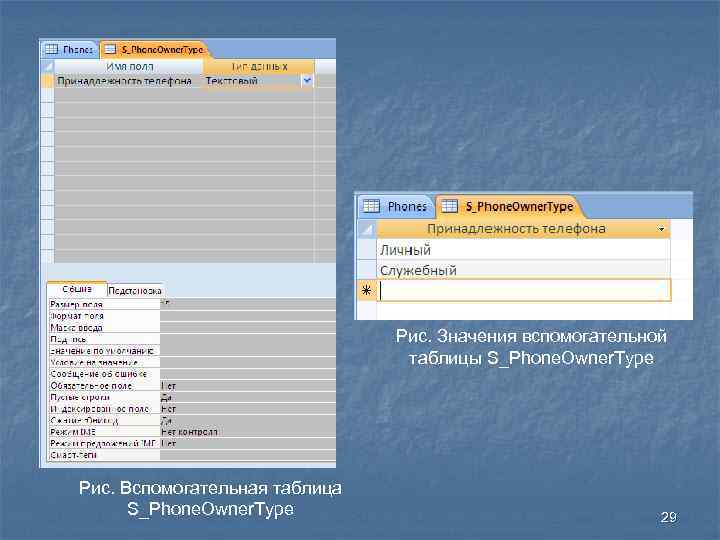Open column filter arrow for Принадлежность телефона header

661,229
